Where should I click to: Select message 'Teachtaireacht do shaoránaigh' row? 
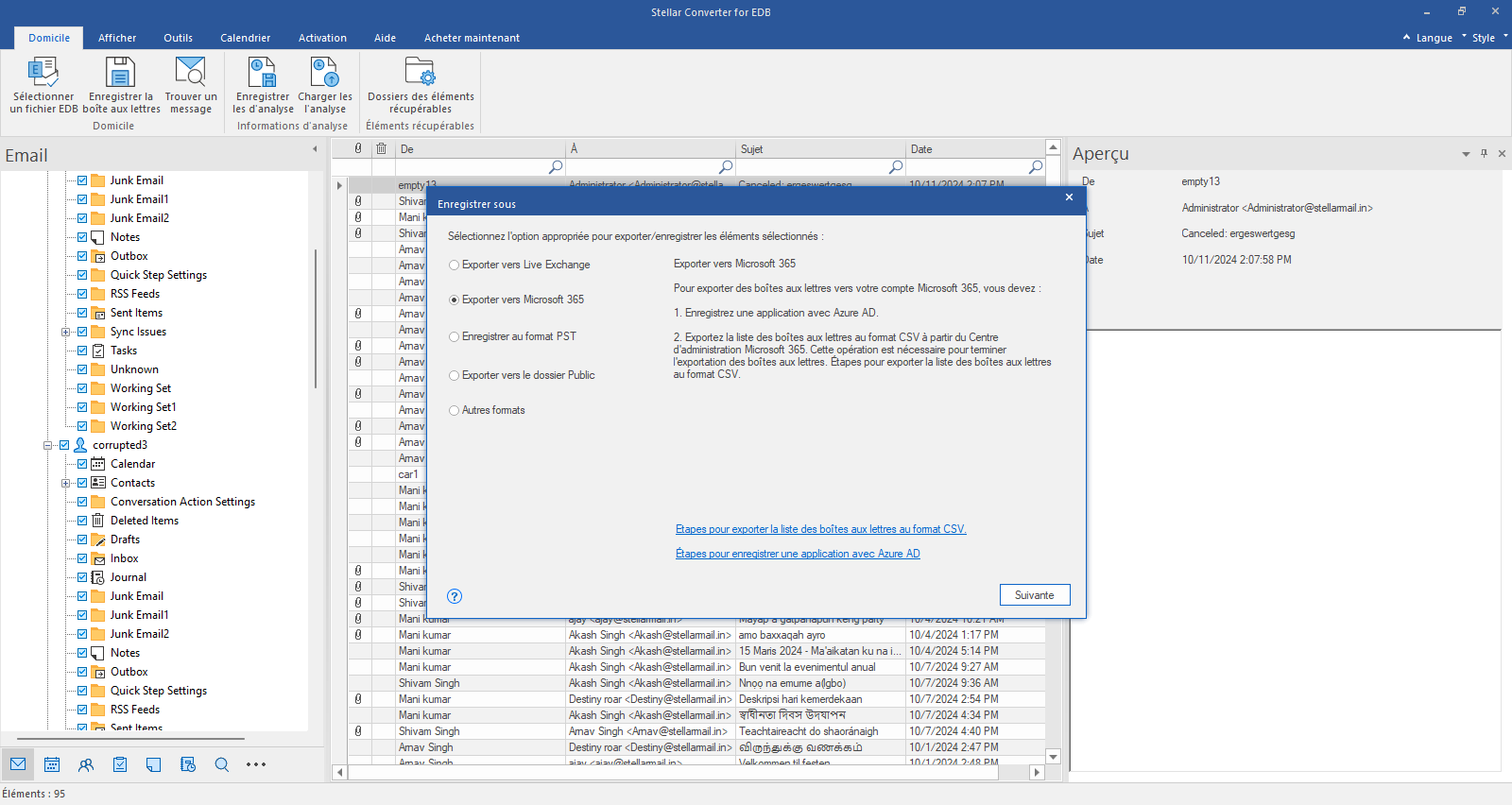click(697, 731)
